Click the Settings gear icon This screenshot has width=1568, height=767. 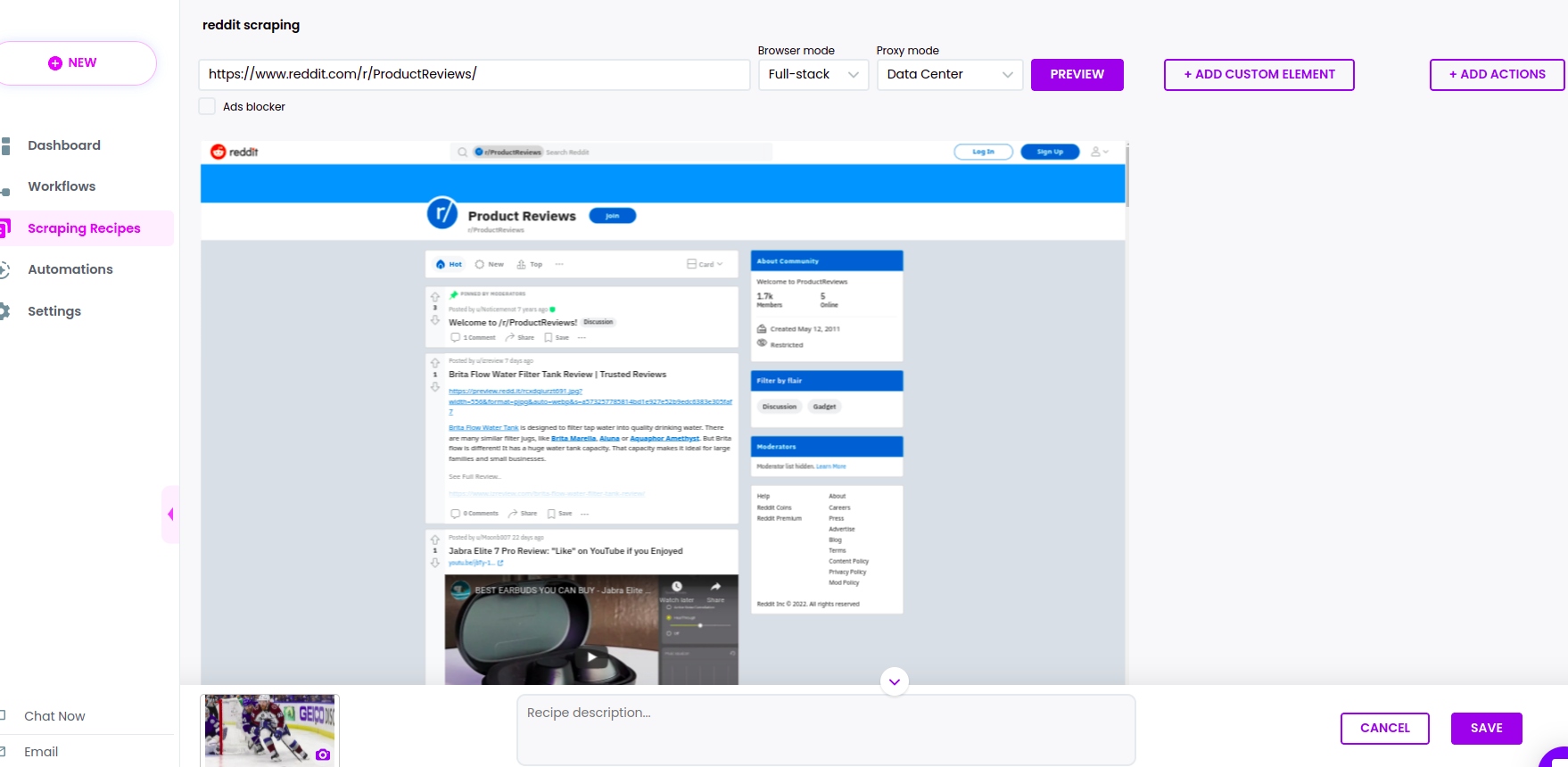click(x=5, y=311)
